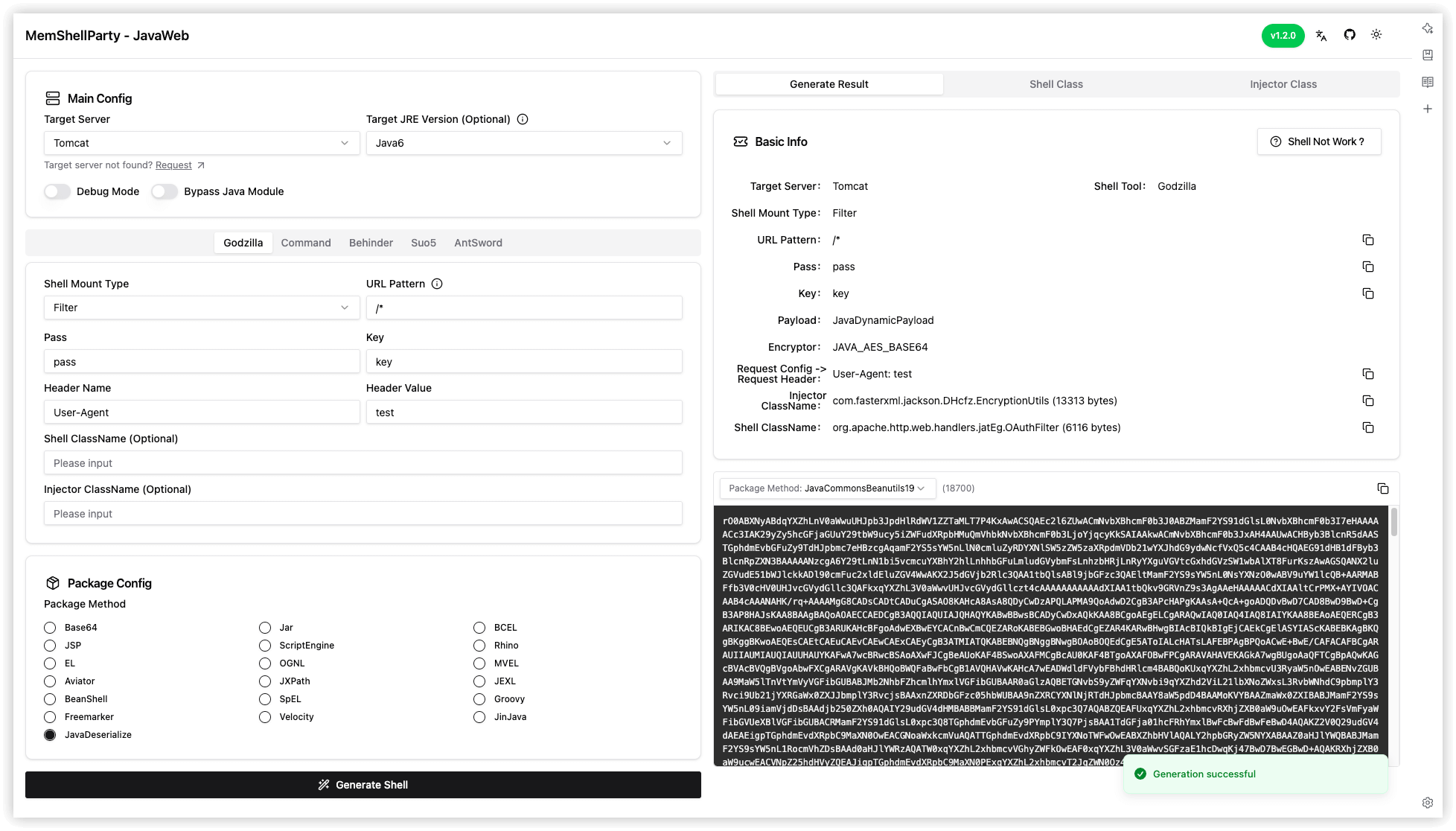Select the BCEL package method
This screenshot has height=831, width=1456.
[x=479, y=628]
